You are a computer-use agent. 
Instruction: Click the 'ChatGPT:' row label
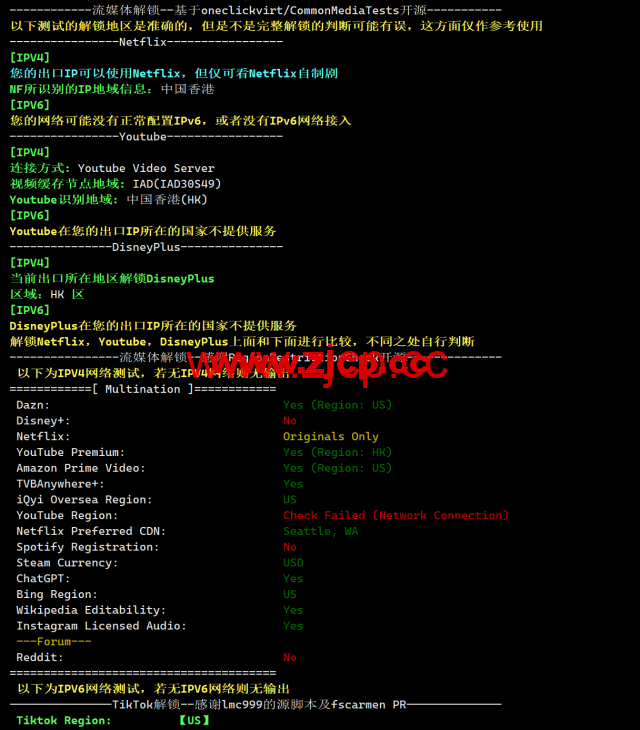pos(43,579)
